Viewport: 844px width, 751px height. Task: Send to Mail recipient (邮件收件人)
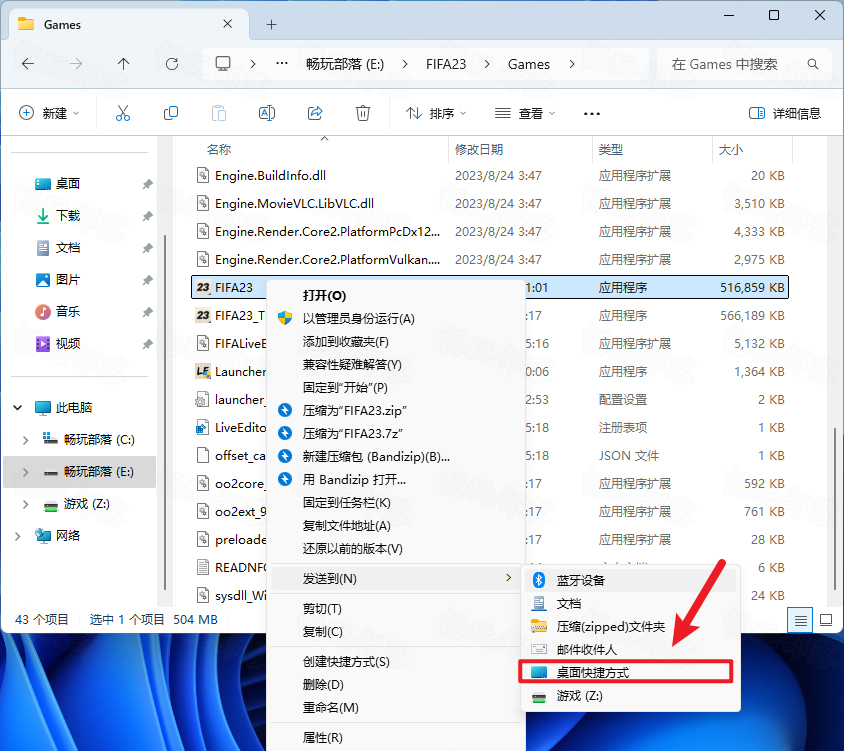[631, 650]
